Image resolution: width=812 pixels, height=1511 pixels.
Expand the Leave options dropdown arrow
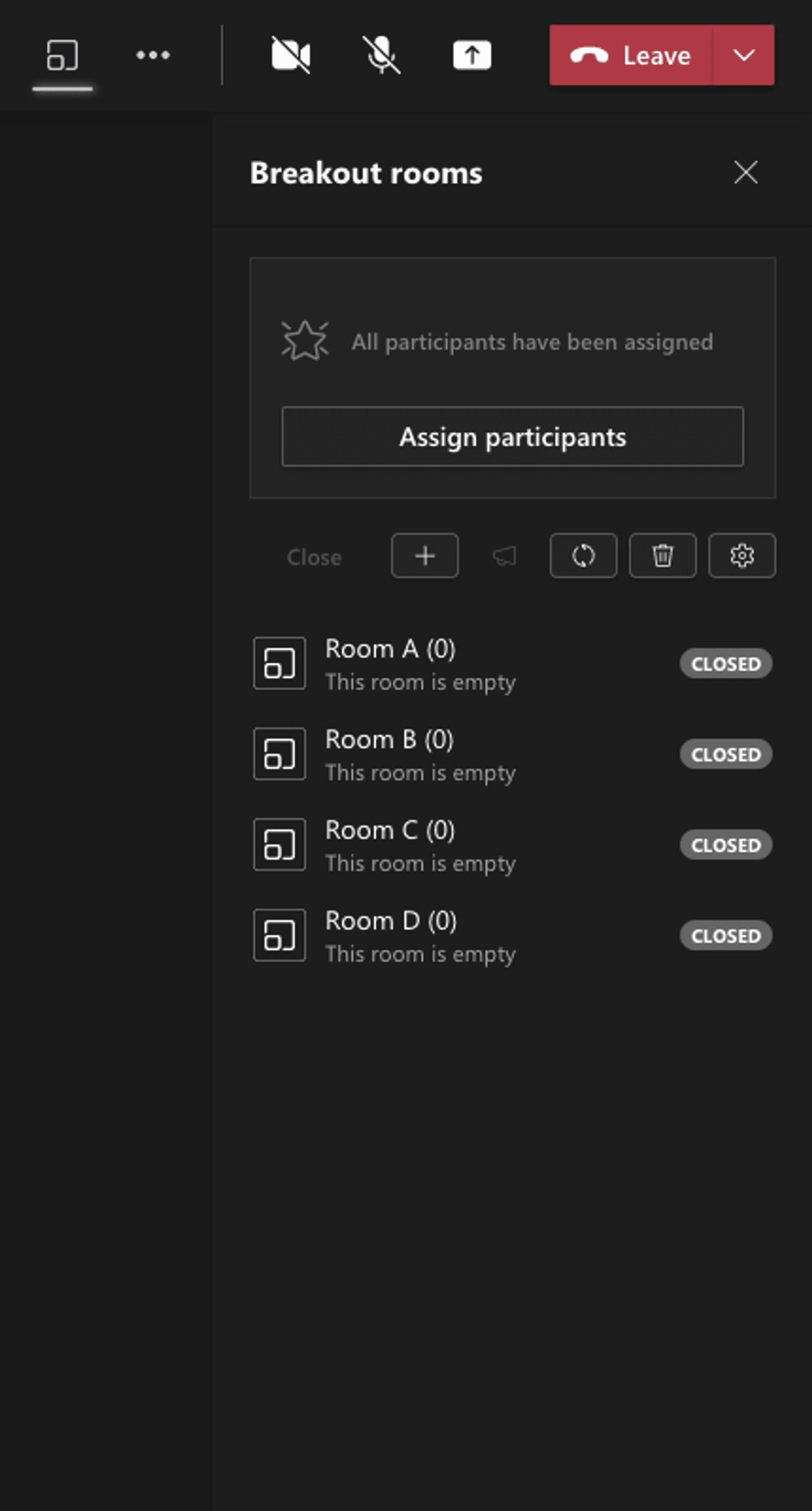pyautogui.click(x=744, y=55)
